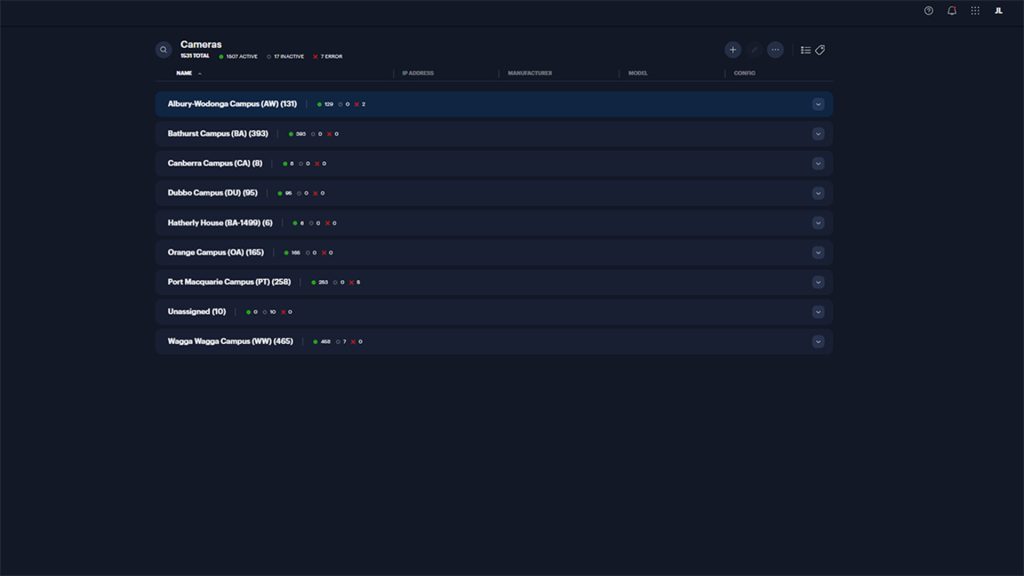Open the JL user profile menu
The width and height of the screenshot is (1024, 576).
coord(999,10)
